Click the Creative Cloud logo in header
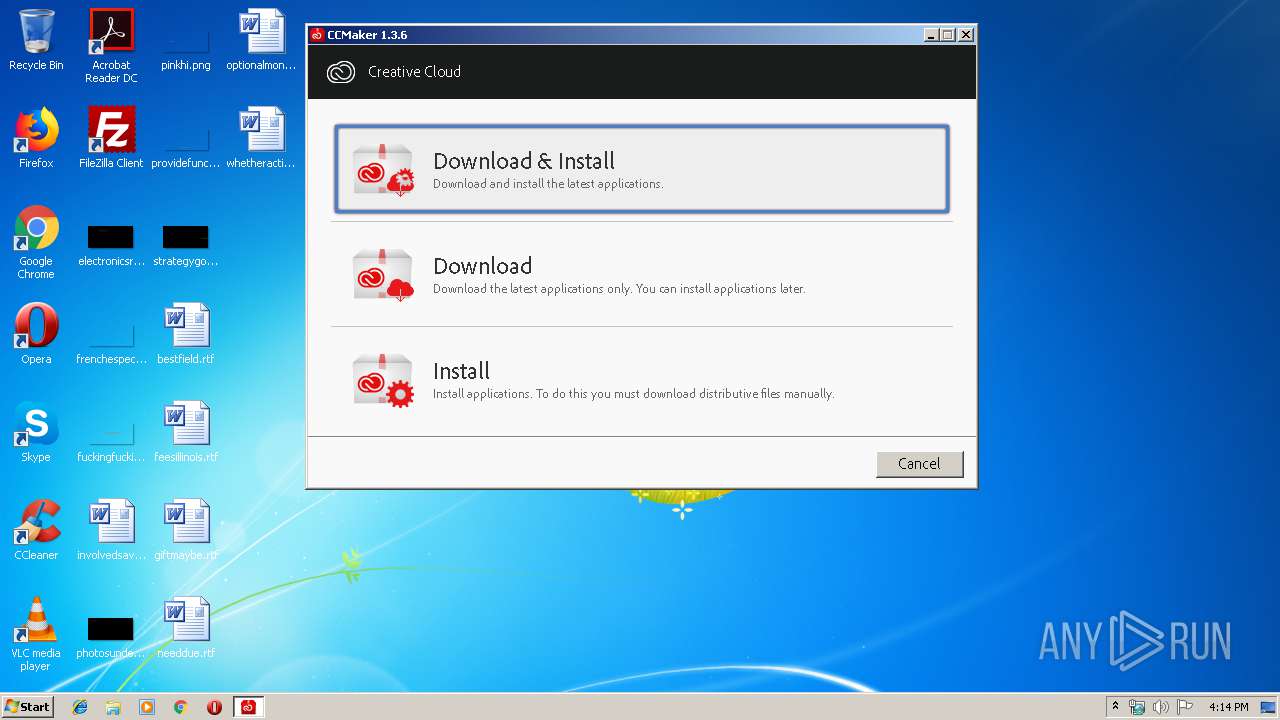The width and height of the screenshot is (1280, 720). 341,72
